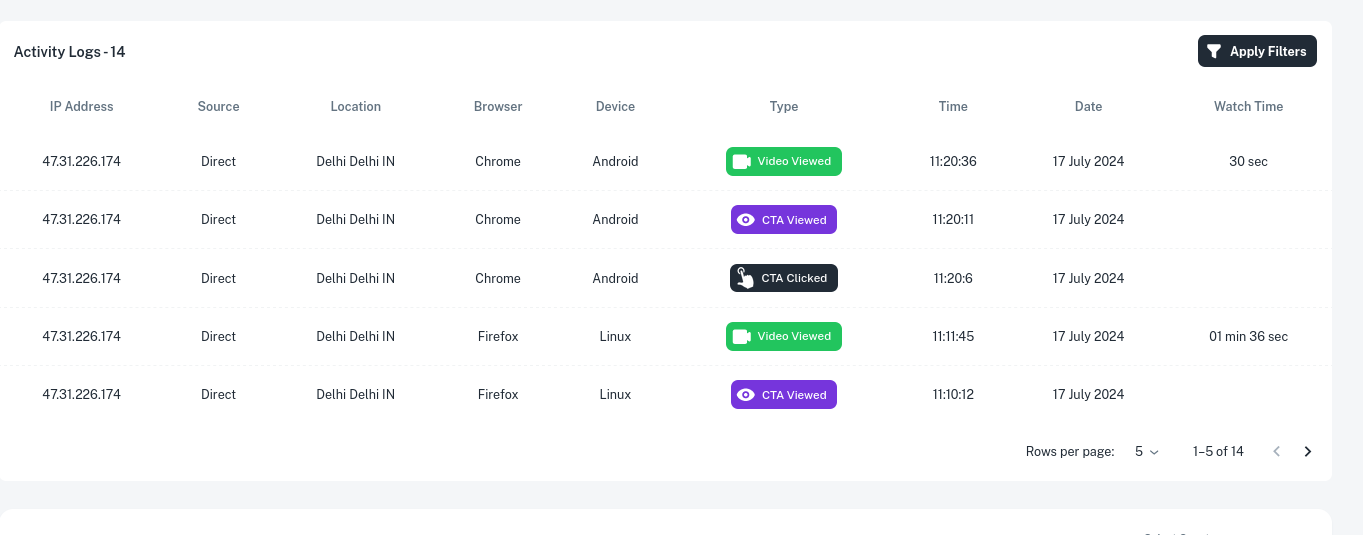Click the IP Address column header

coord(82,106)
